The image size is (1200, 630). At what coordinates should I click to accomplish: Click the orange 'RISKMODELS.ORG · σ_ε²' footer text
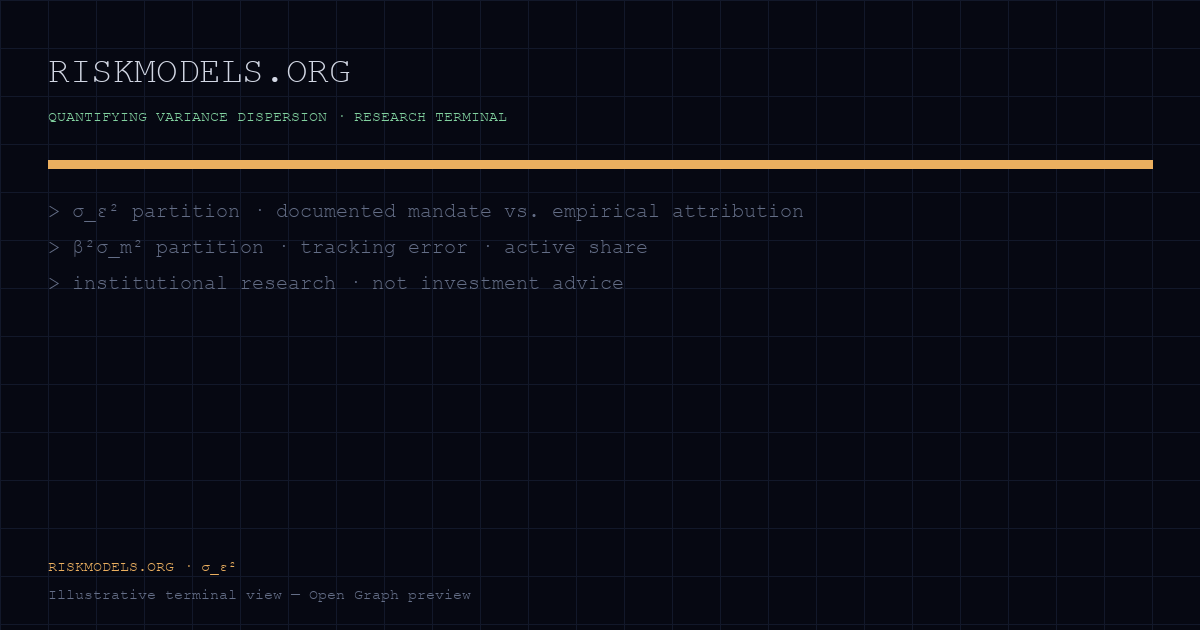[x=141, y=567]
